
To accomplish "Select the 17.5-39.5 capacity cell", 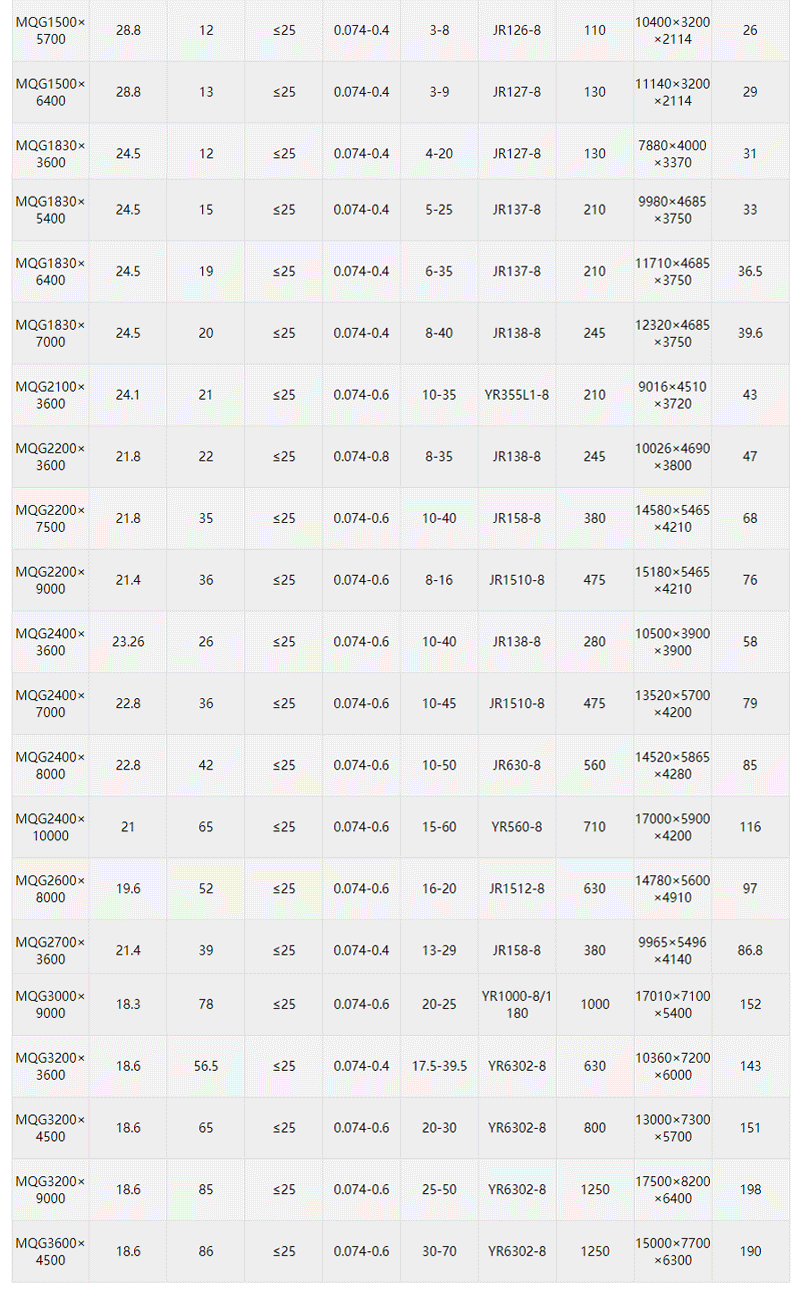I will (439, 1066).
